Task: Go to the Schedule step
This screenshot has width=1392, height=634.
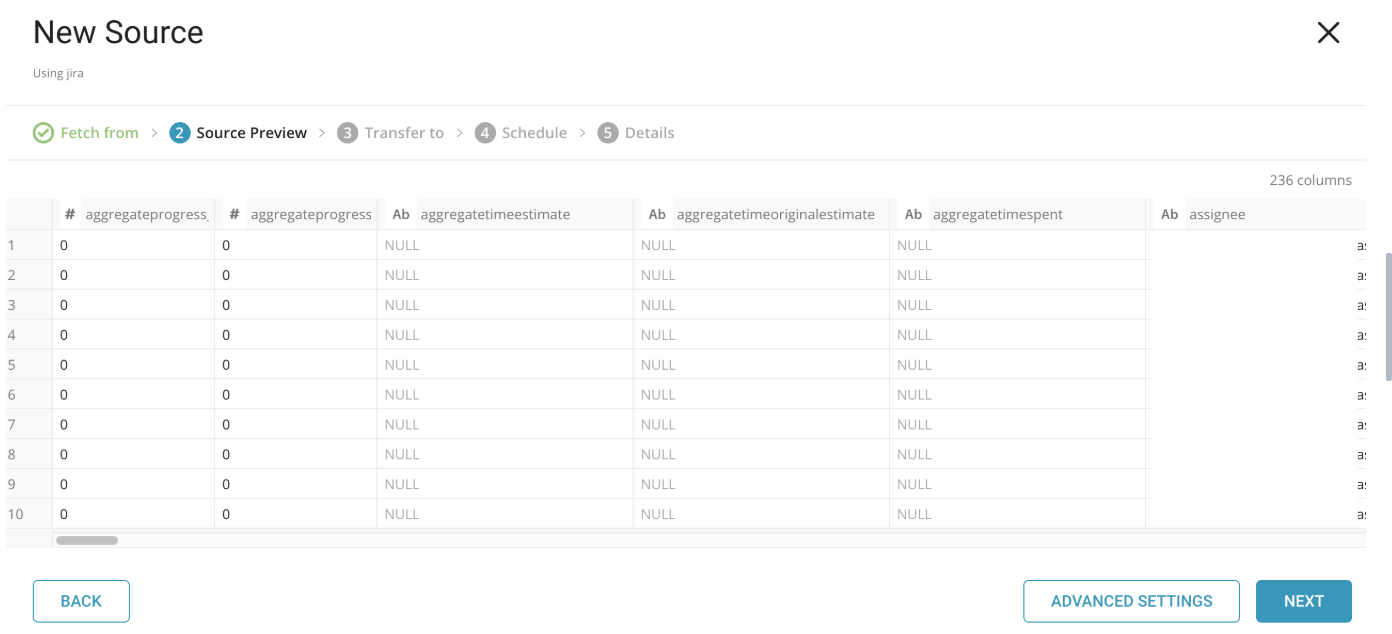Action: (x=534, y=133)
